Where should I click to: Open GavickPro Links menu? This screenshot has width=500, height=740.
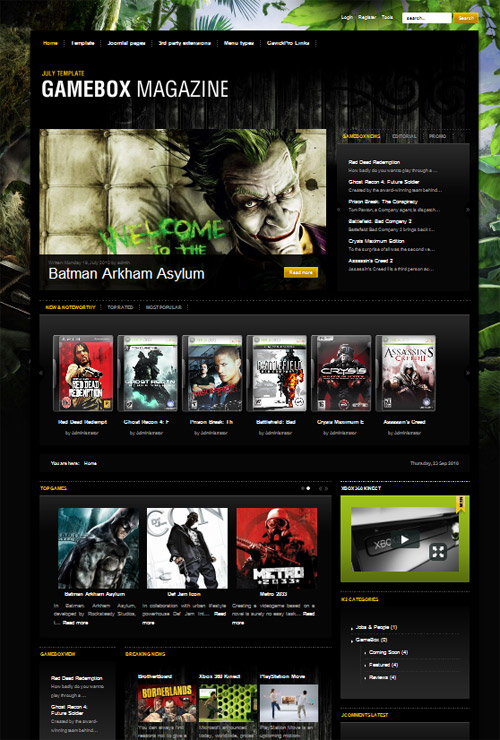coord(288,43)
